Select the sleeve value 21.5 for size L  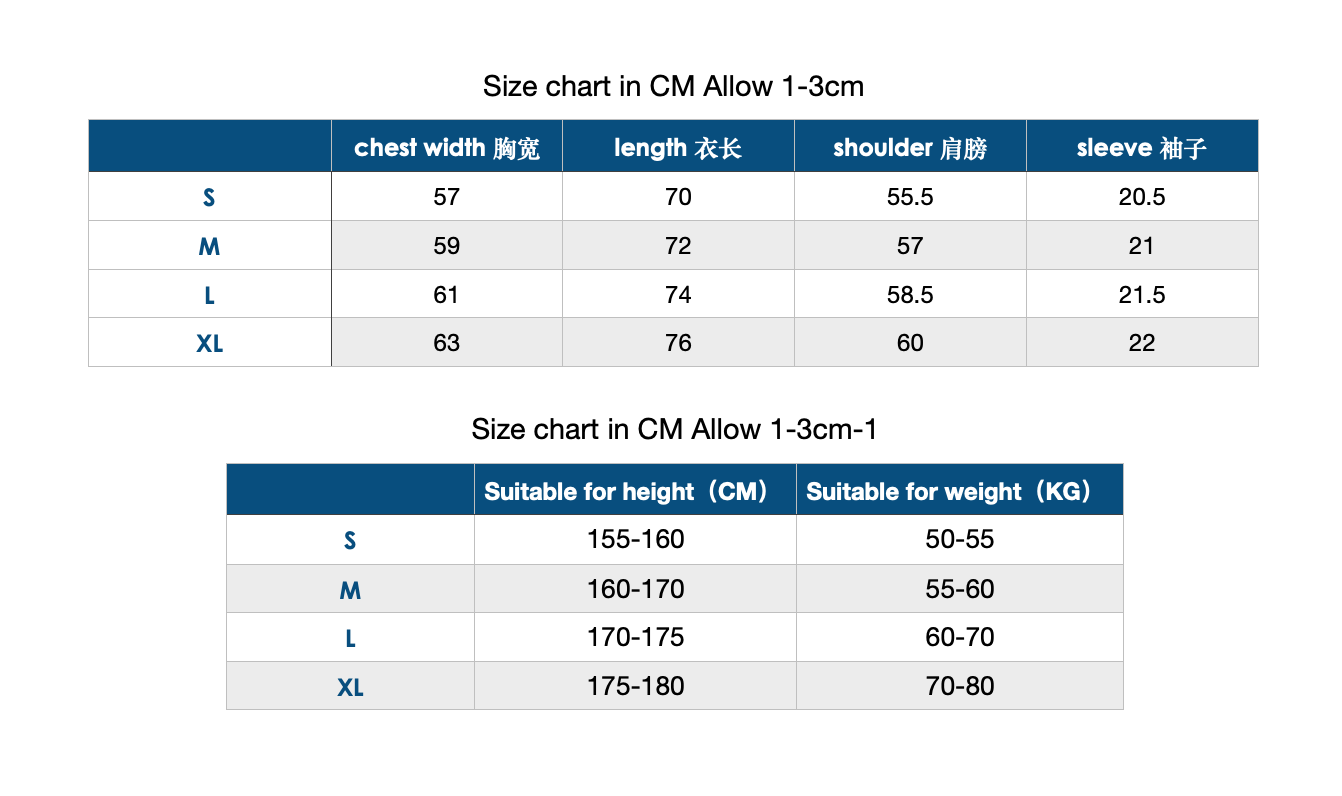(1141, 295)
